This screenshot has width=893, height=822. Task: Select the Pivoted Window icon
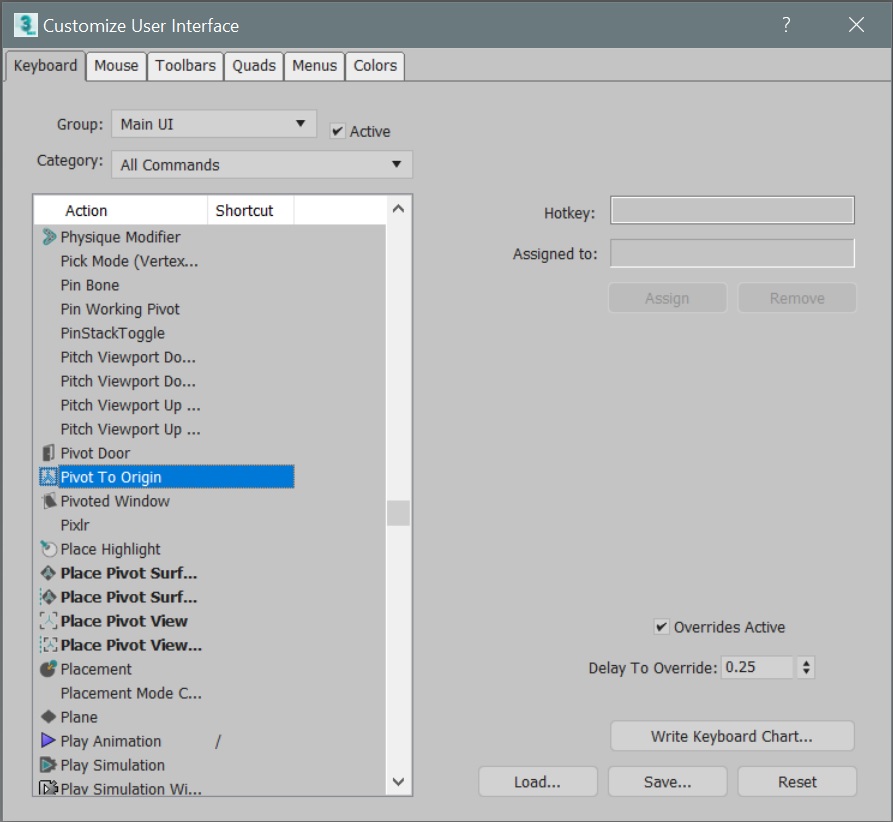coord(47,501)
